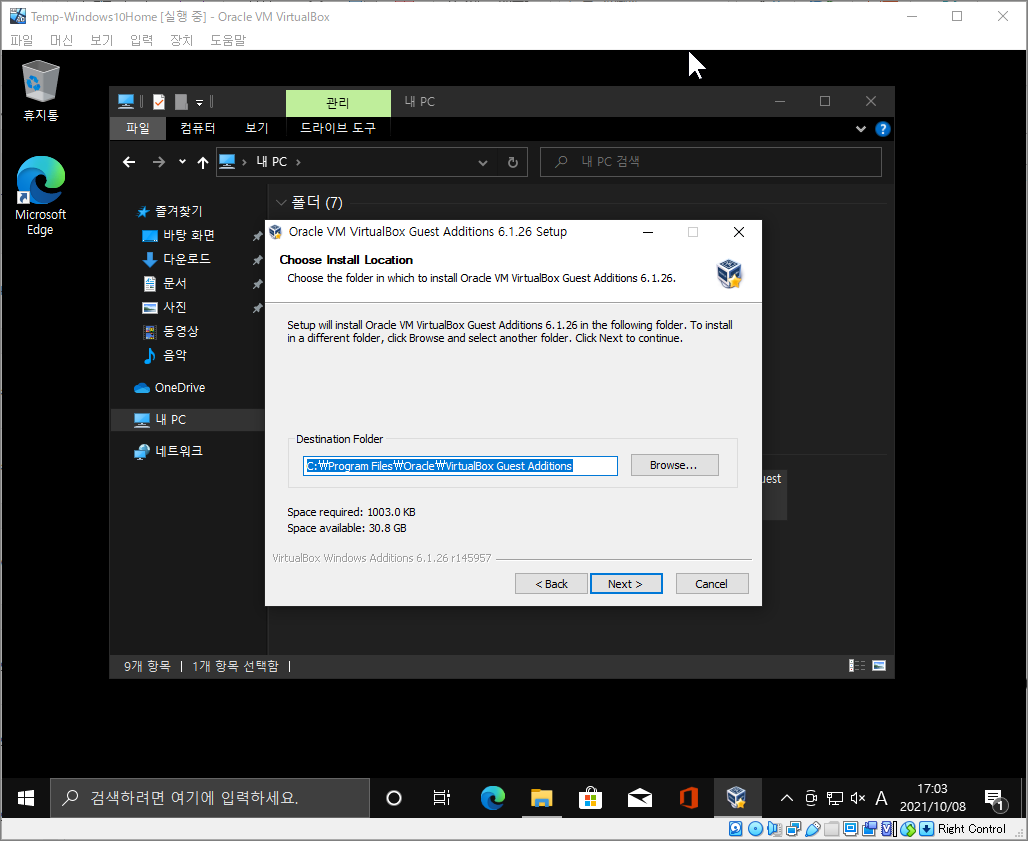Image resolution: width=1028 pixels, height=841 pixels.
Task: Open the Mail app from the guest taskbar
Action: (x=640, y=798)
